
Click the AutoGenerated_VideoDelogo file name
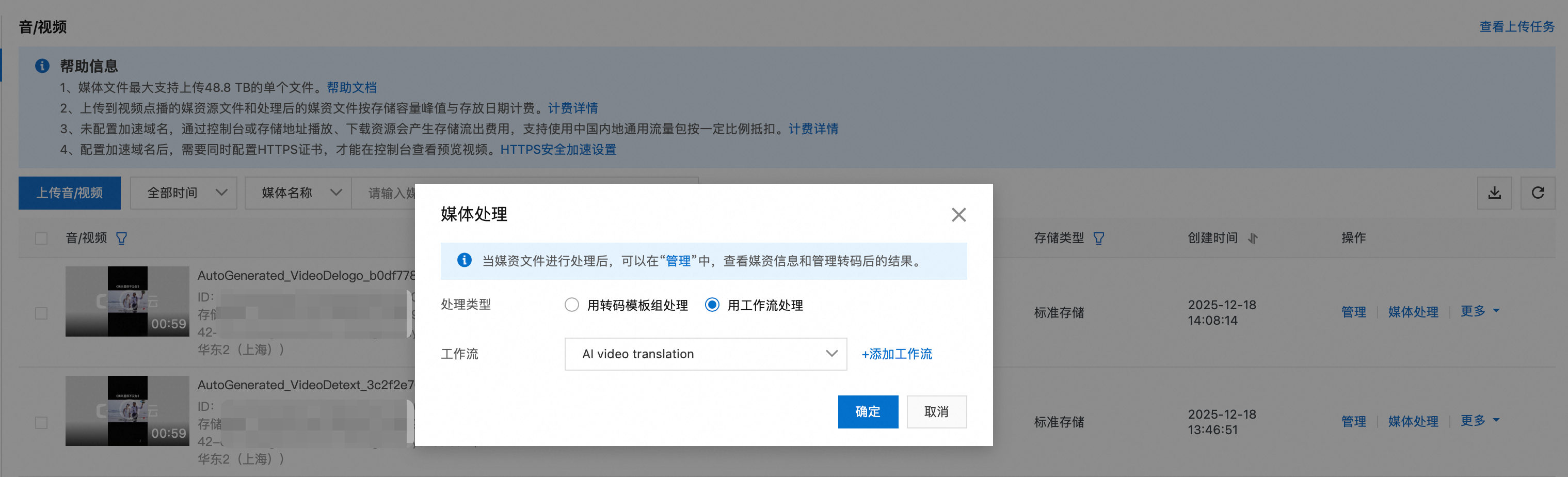click(306, 276)
